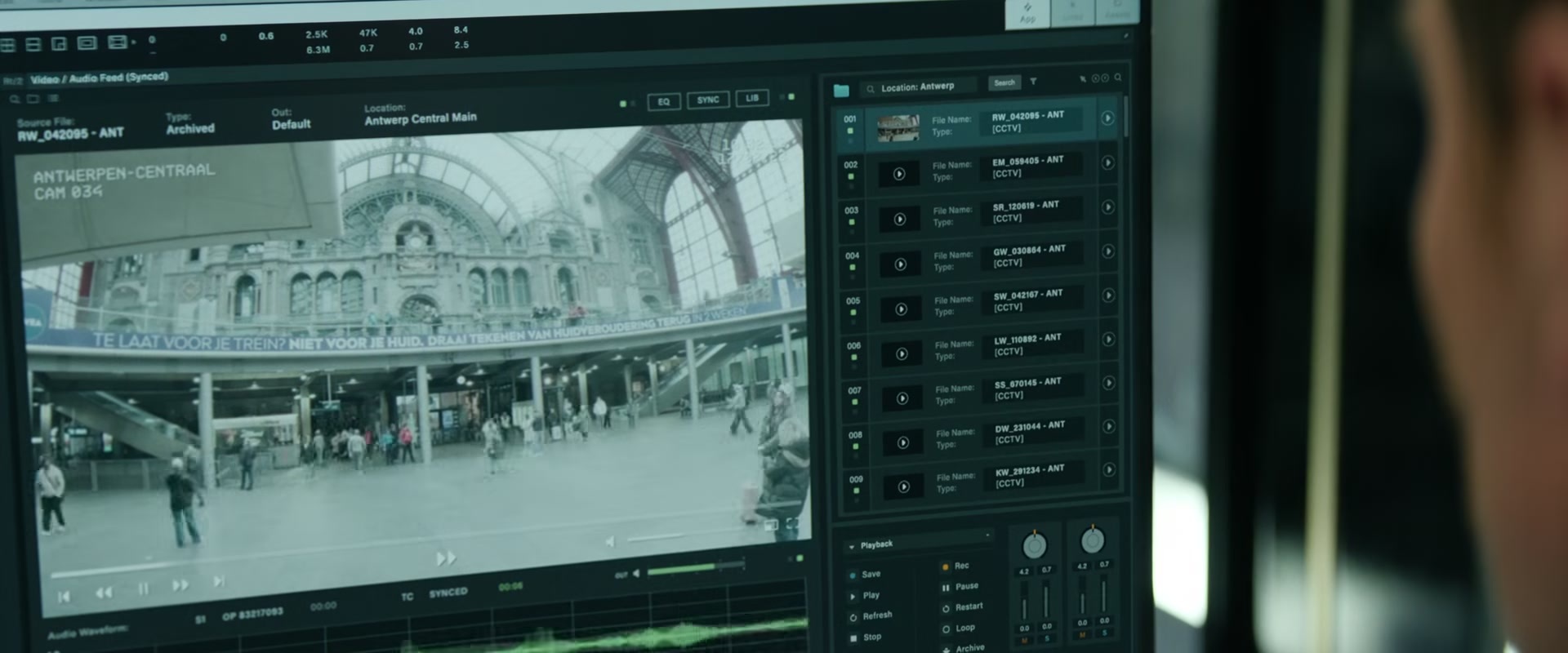Toggle the S button on the right mixer channel

click(1104, 633)
